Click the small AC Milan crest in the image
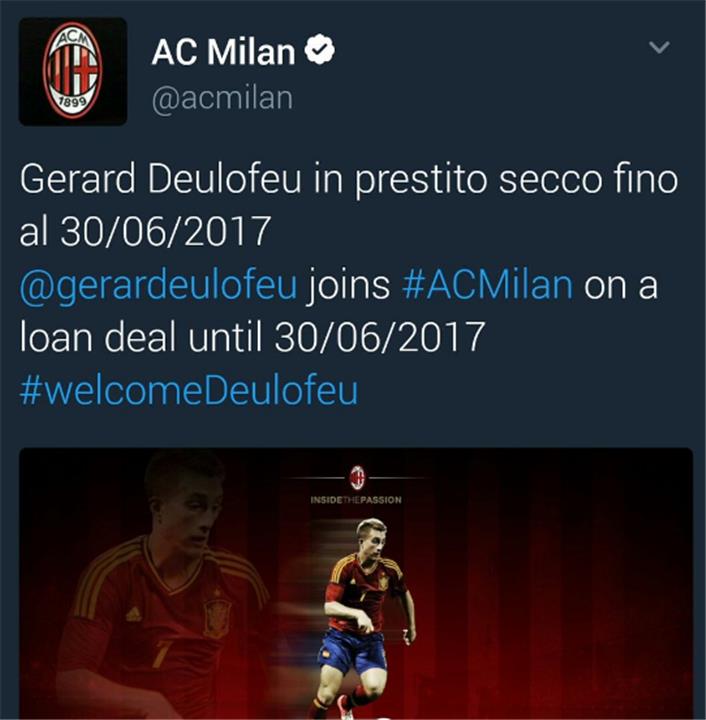This screenshot has width=706, height=720. (x=357, y=478)
